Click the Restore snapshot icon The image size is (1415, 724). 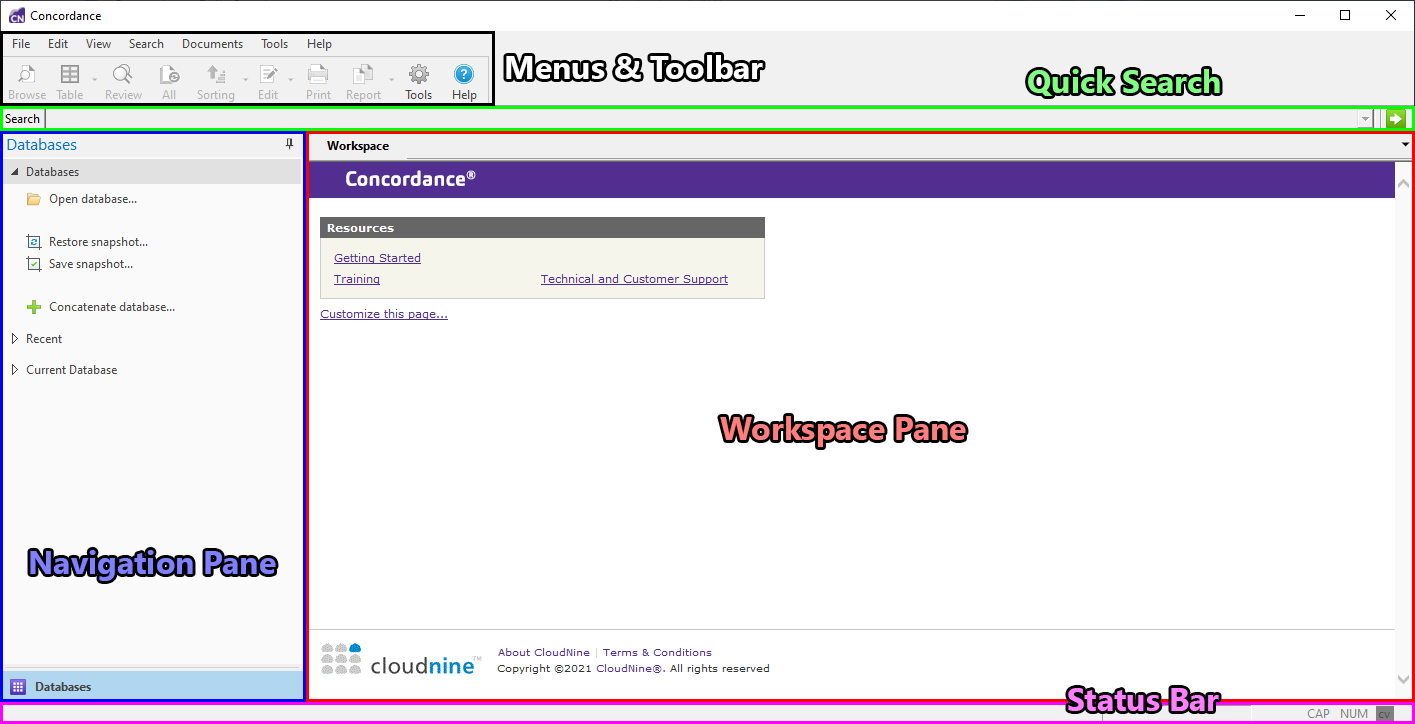coord(34,242)
